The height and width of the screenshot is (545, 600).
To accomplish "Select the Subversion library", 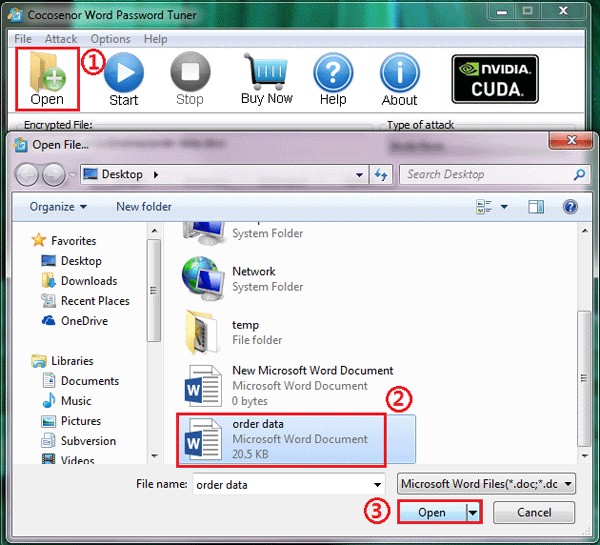I will coord(78,441).
